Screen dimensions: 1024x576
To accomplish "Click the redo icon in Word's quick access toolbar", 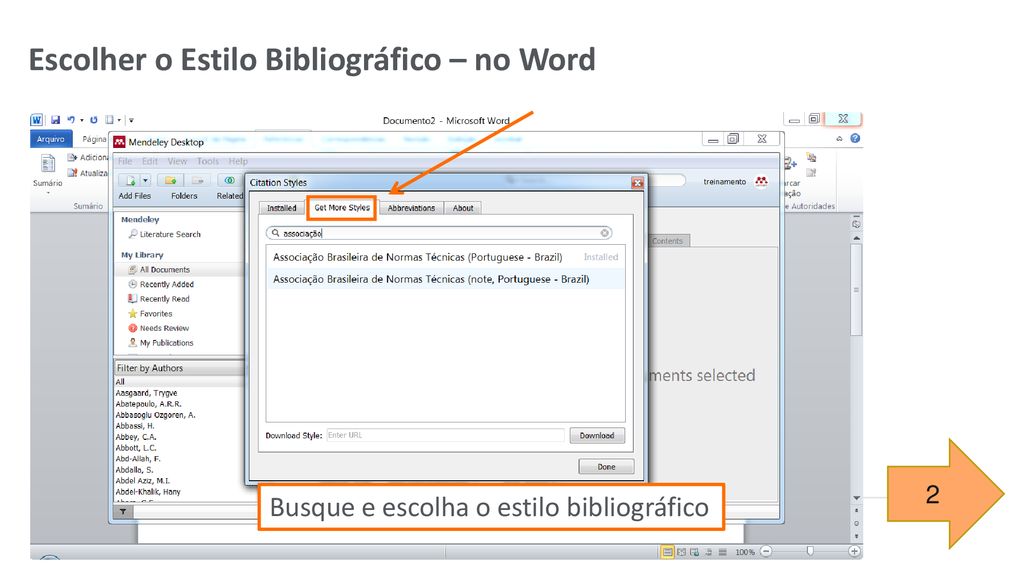I will [93, 120].
